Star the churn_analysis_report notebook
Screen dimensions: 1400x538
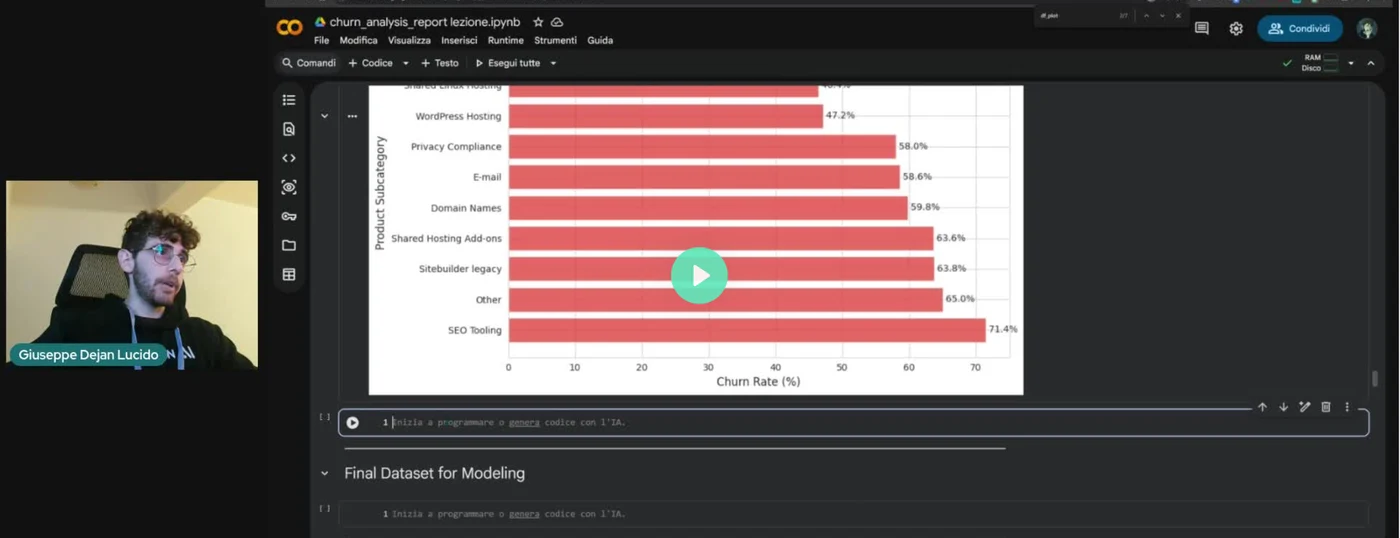pyautogui.click(x=538, y=22)
